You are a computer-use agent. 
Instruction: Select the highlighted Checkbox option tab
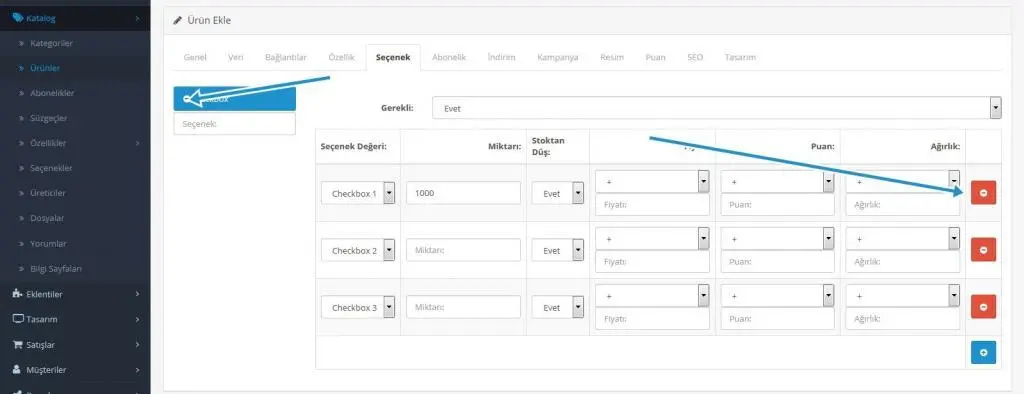(234, 99)
